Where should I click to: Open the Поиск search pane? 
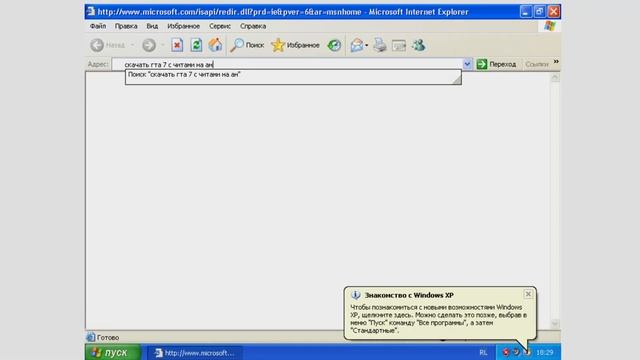[x=247, y=45]
